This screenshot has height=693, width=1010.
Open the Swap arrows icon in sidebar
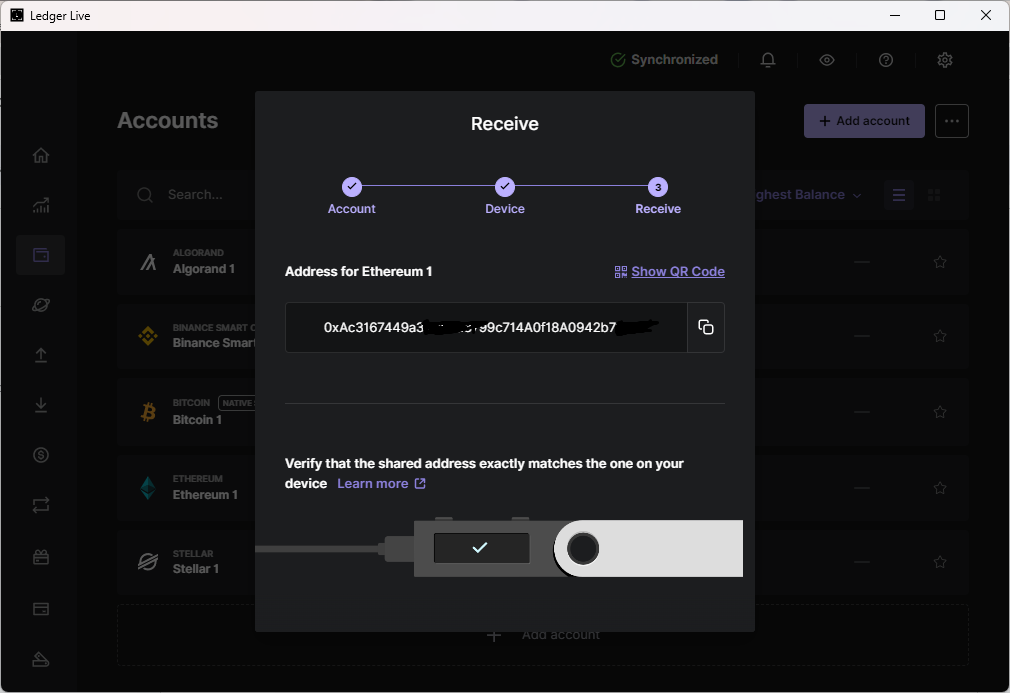[41, 505]
